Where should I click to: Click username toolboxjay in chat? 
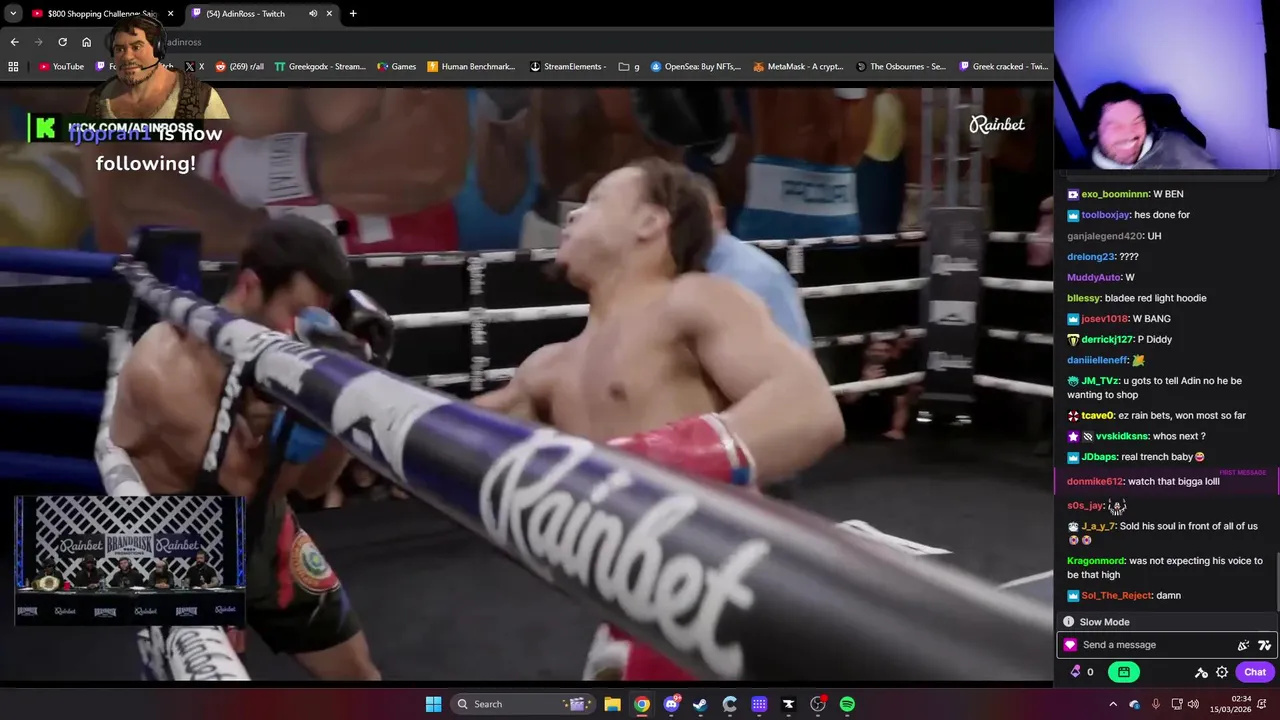pyautogui.click(x=1105, y=215)
